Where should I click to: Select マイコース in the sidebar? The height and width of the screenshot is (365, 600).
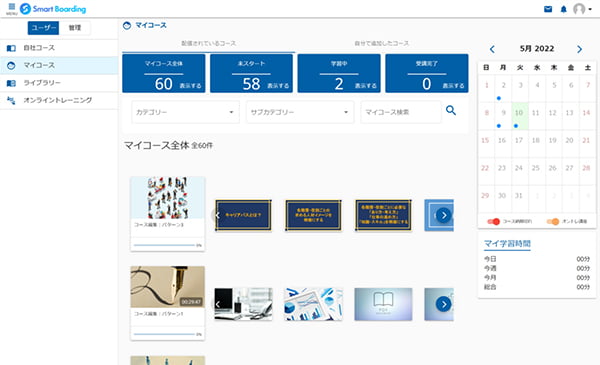click(59, 65)
